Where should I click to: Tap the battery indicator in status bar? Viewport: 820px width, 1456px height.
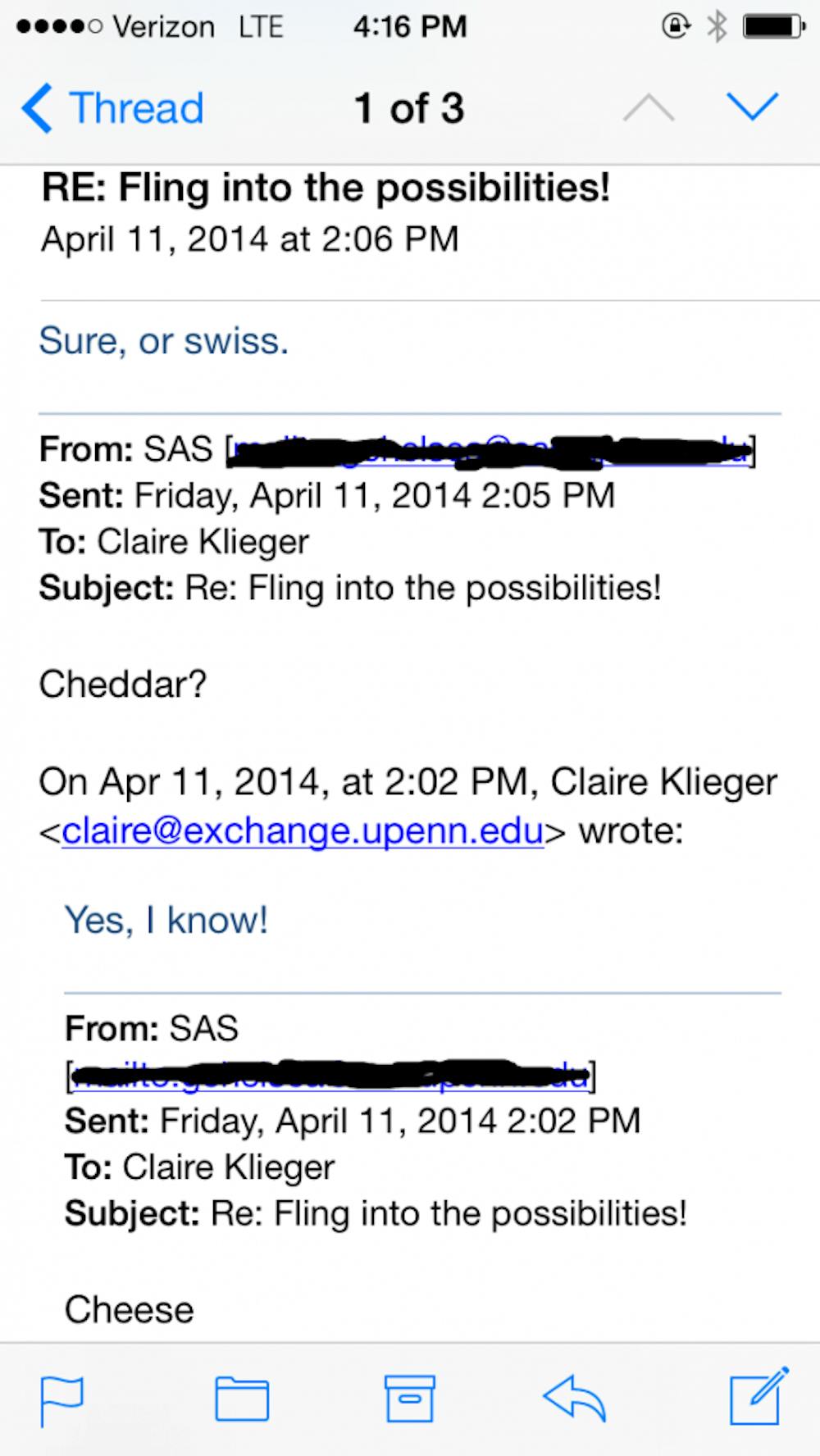772,27
